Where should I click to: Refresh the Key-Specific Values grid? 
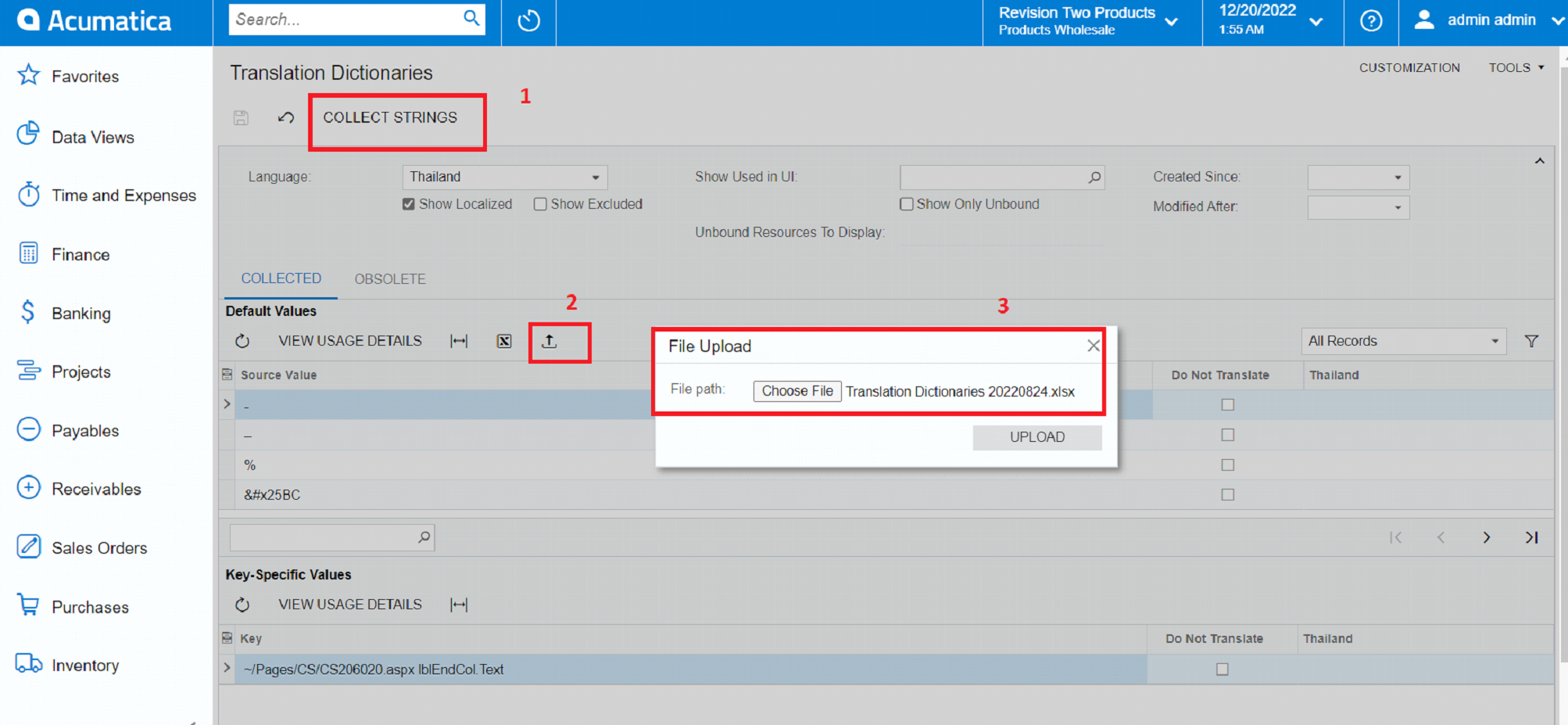coord(242,605)
